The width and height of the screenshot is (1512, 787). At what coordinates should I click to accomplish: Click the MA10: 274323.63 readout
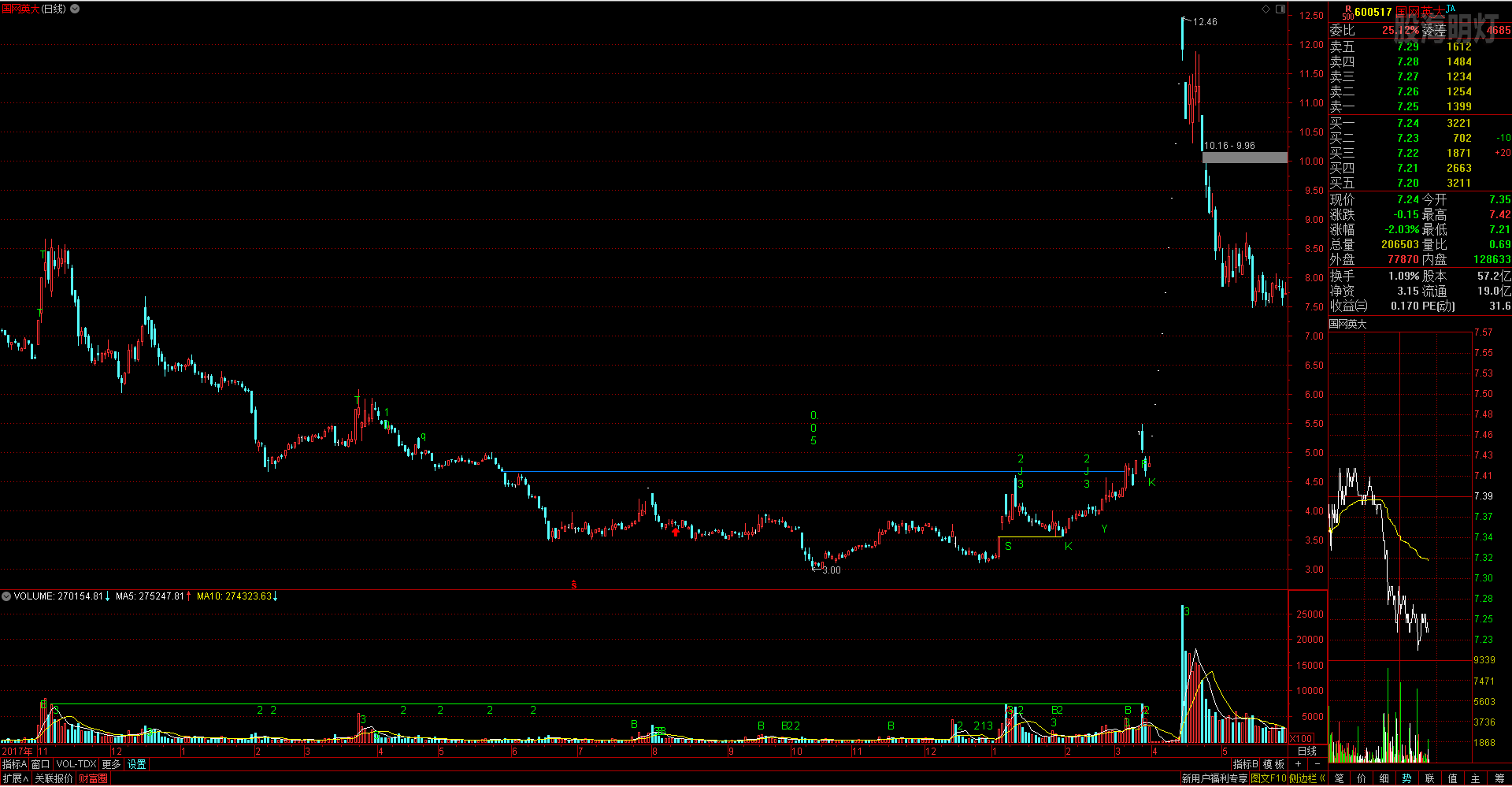(234, 596)
